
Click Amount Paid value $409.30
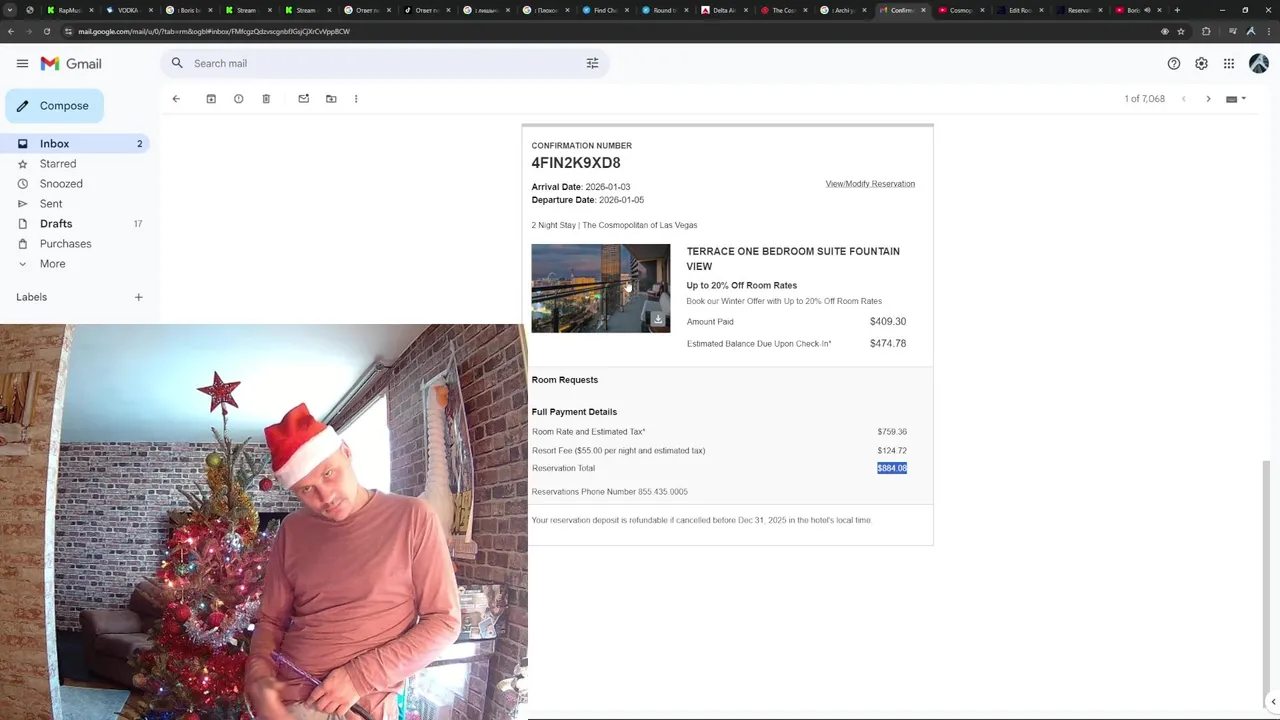[888, 322]
